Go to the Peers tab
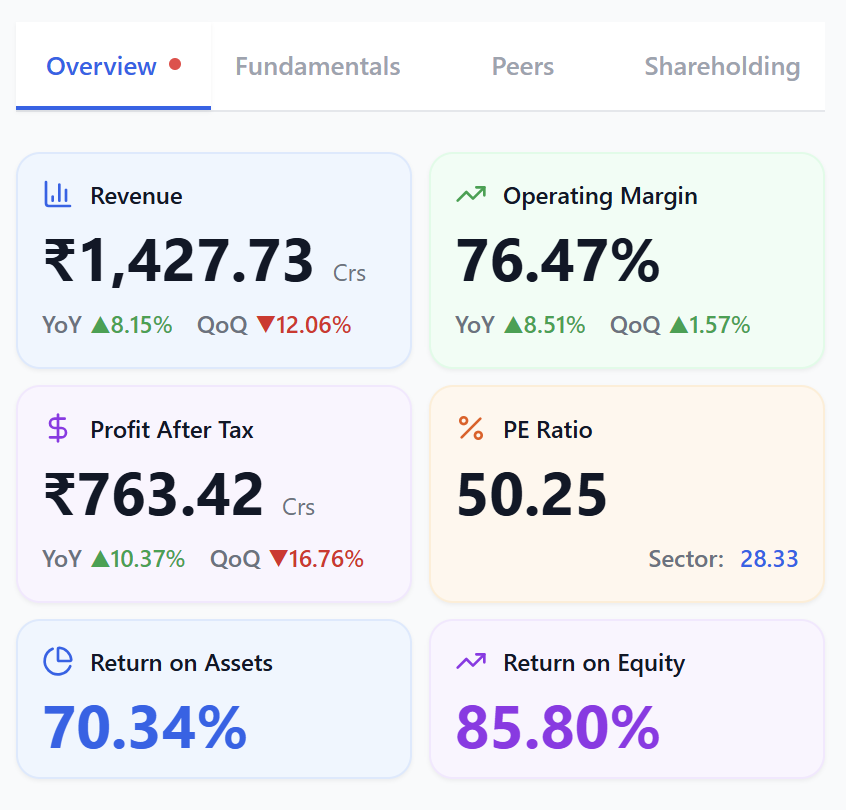This screenshot has height=810, width=846. coord(523,66)
